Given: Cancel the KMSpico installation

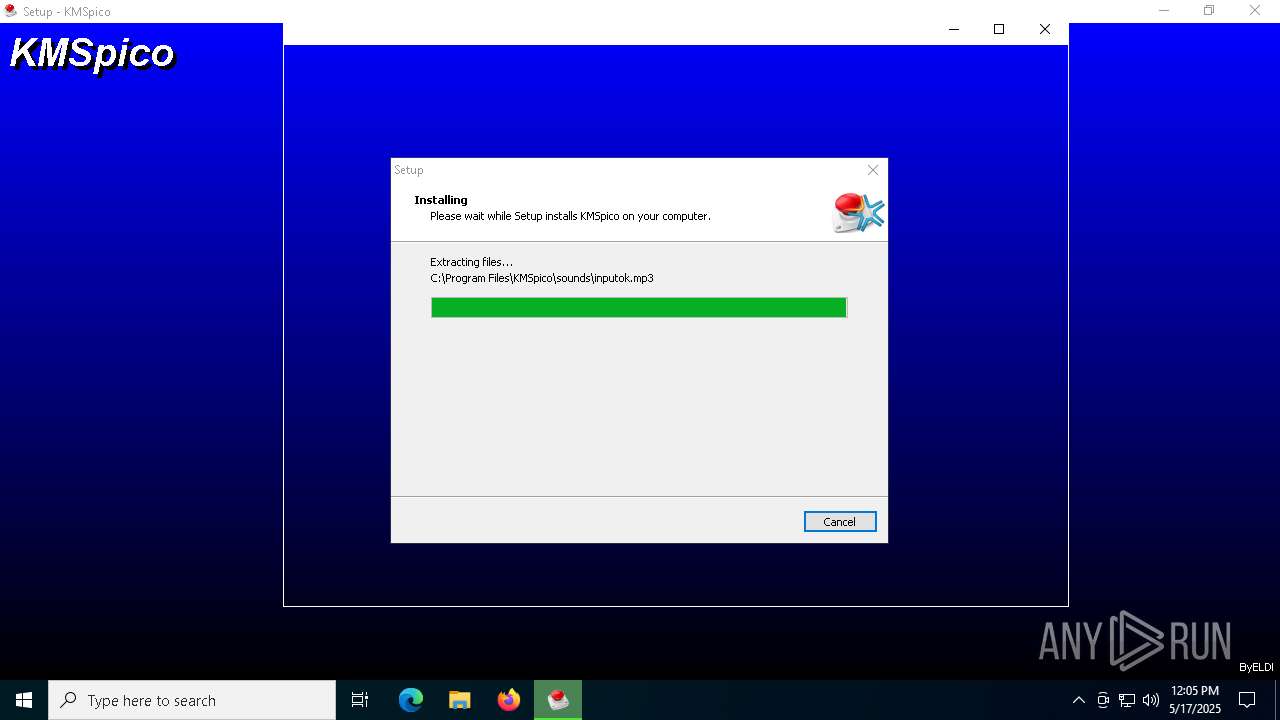Looking at the screenshot, I should click(x=840, y=522).
